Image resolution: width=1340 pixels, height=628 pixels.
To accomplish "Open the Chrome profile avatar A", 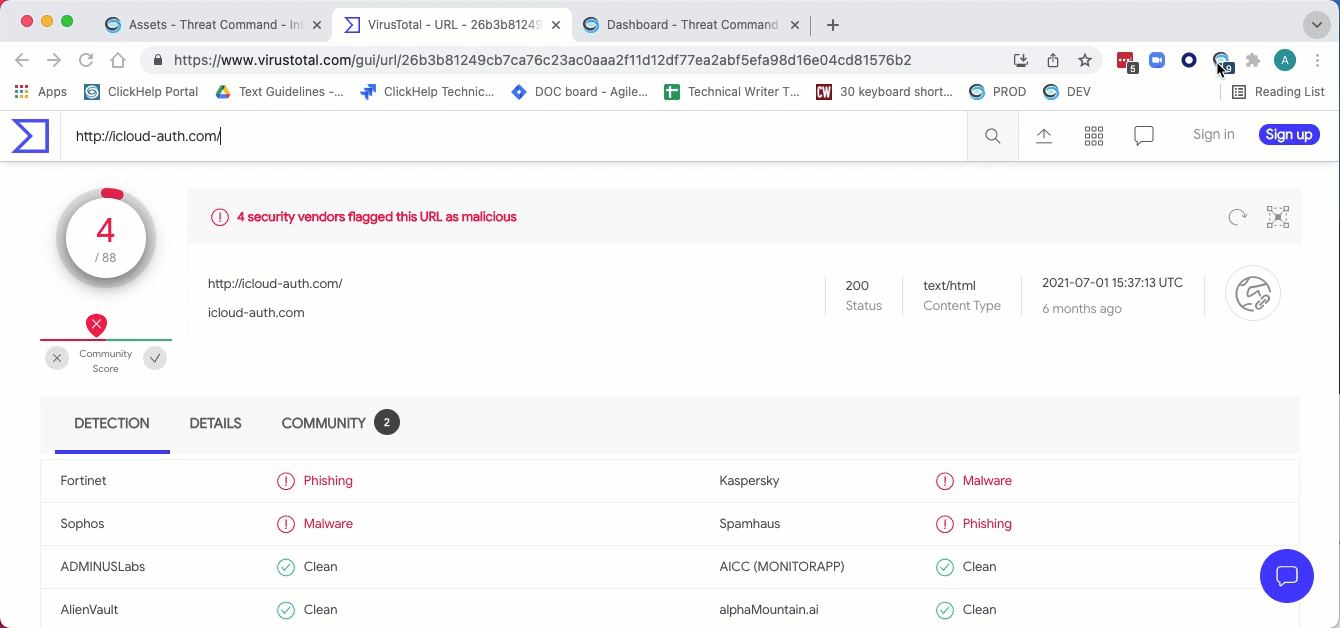I will coord(1285,60).
